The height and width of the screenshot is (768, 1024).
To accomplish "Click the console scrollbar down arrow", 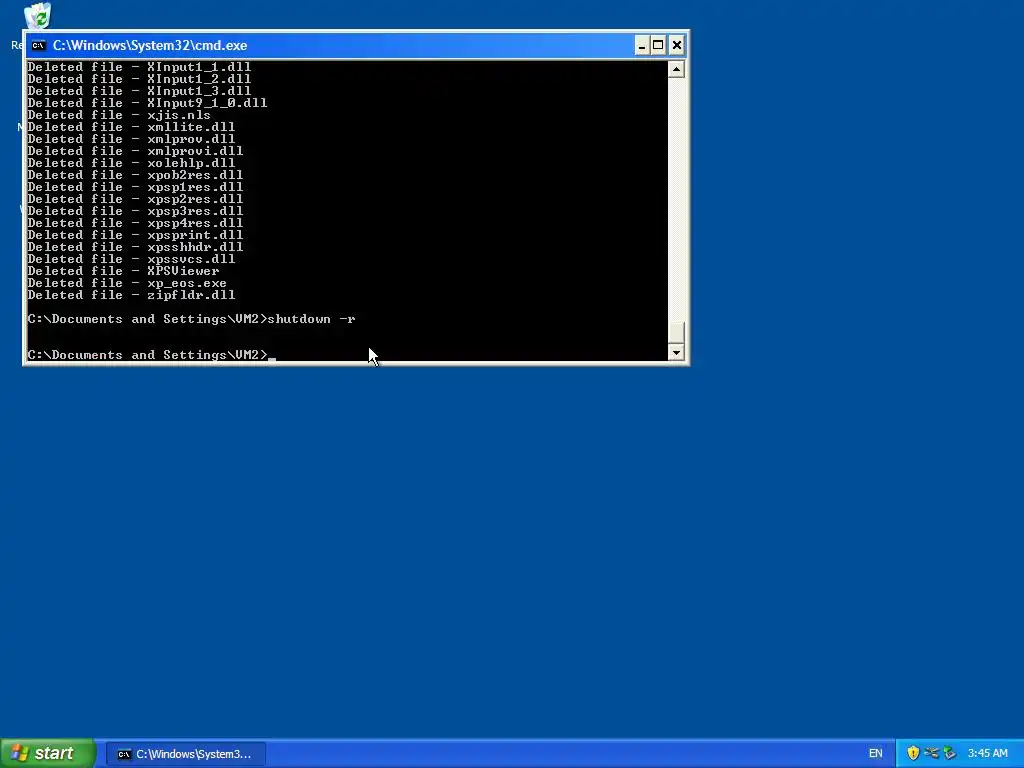I will coord(676,353).
